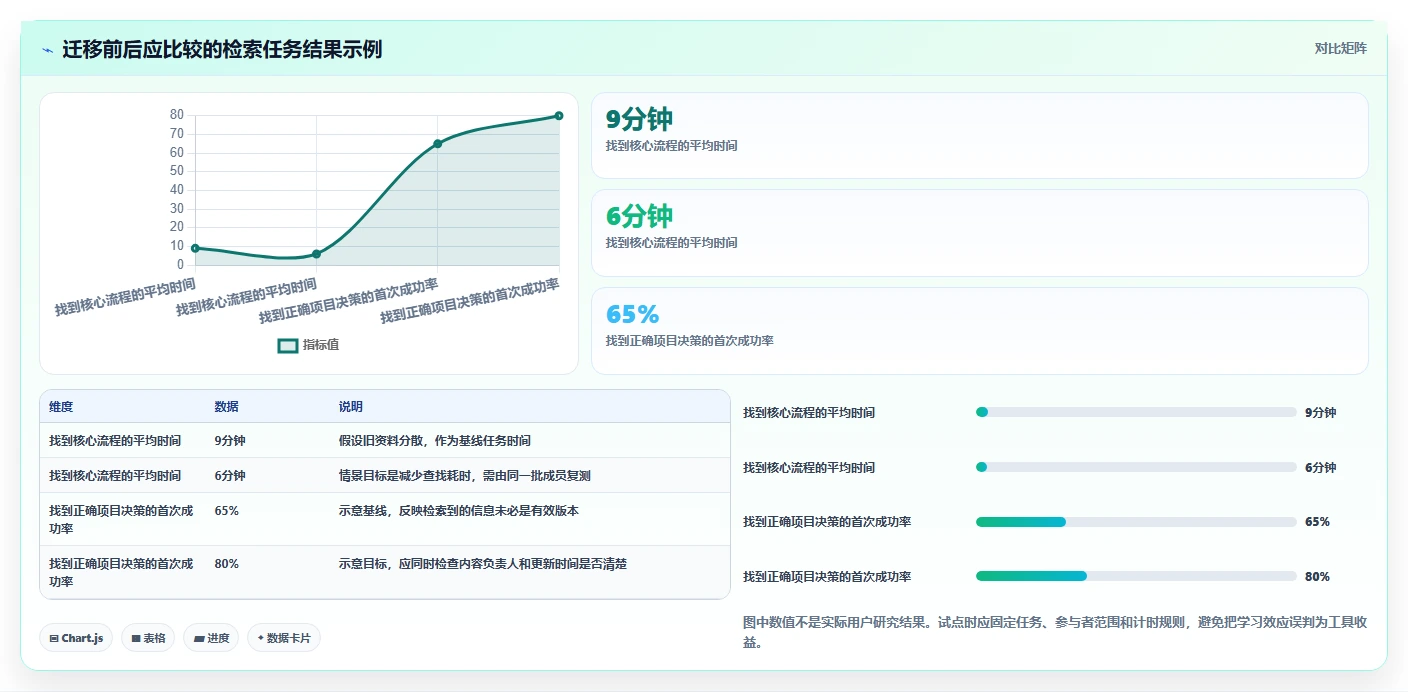Select table cell 示意目标，应同时检查内容负责人和更新时间是否清楚
This screenshot has height=692, width=1408.
tap(482, 563)
